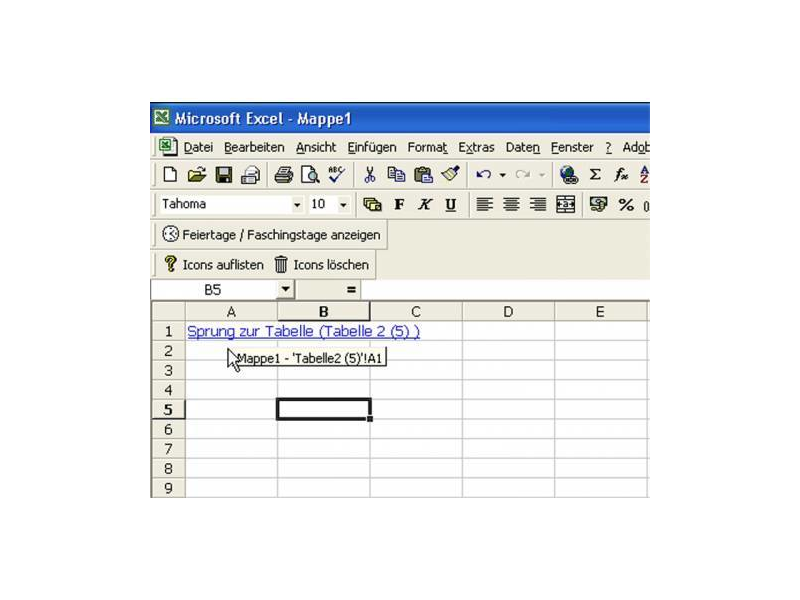Open the Bearbeiten menu
This screenshot has height=600, width=800.
[x=254, y=147]
